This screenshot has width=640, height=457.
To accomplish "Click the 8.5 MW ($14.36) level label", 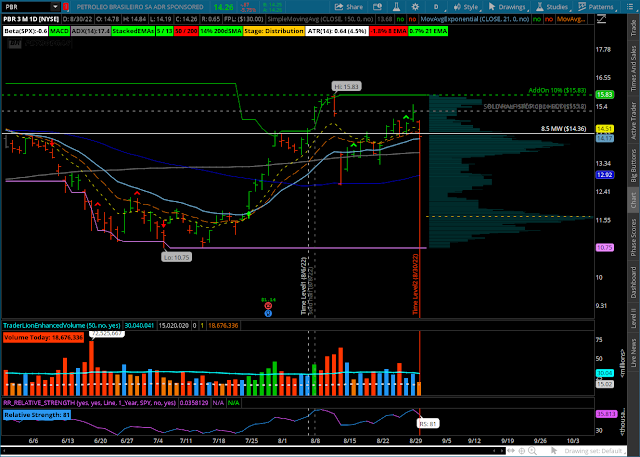I will 564,129.
